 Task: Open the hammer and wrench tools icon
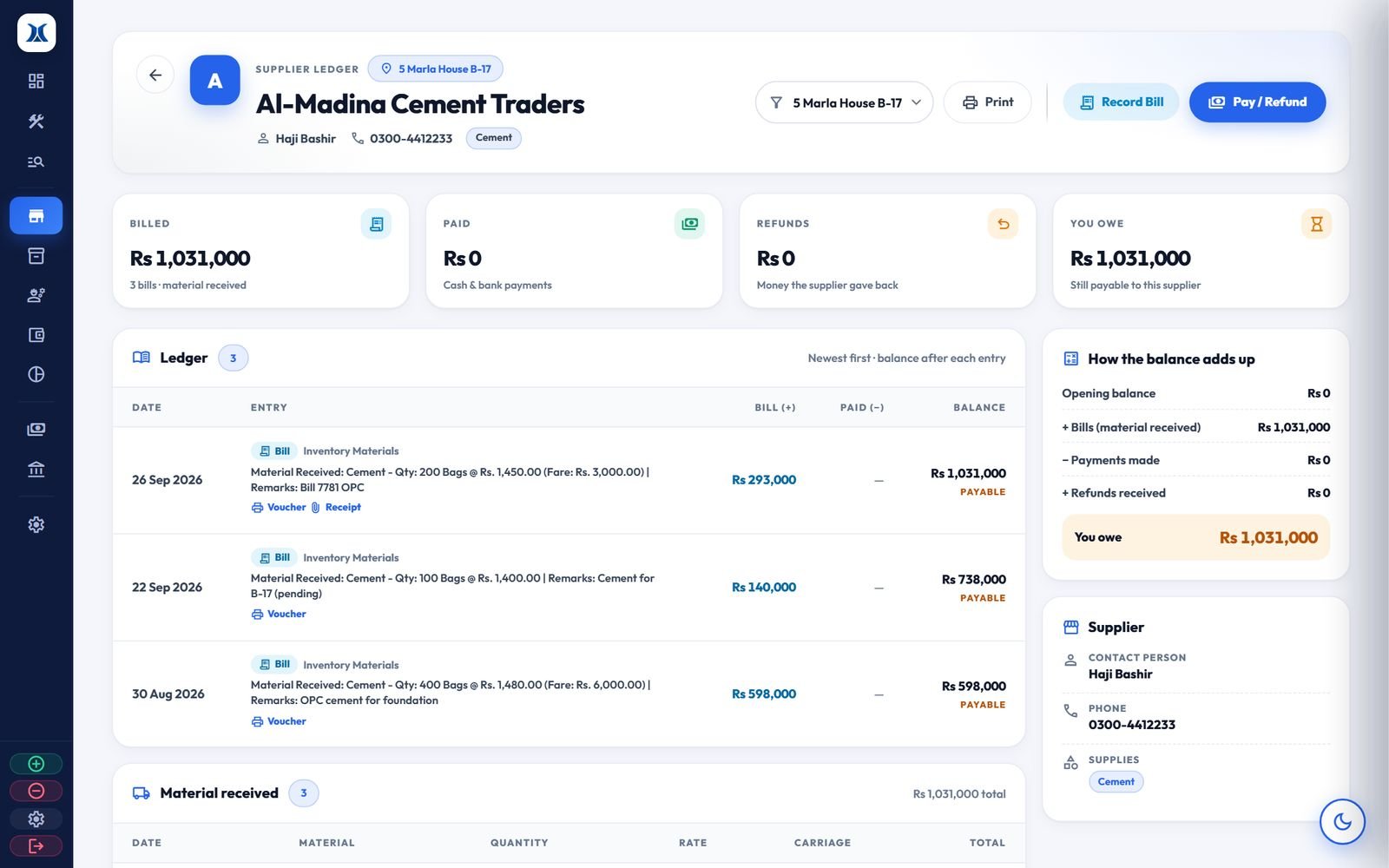[36, 122]
